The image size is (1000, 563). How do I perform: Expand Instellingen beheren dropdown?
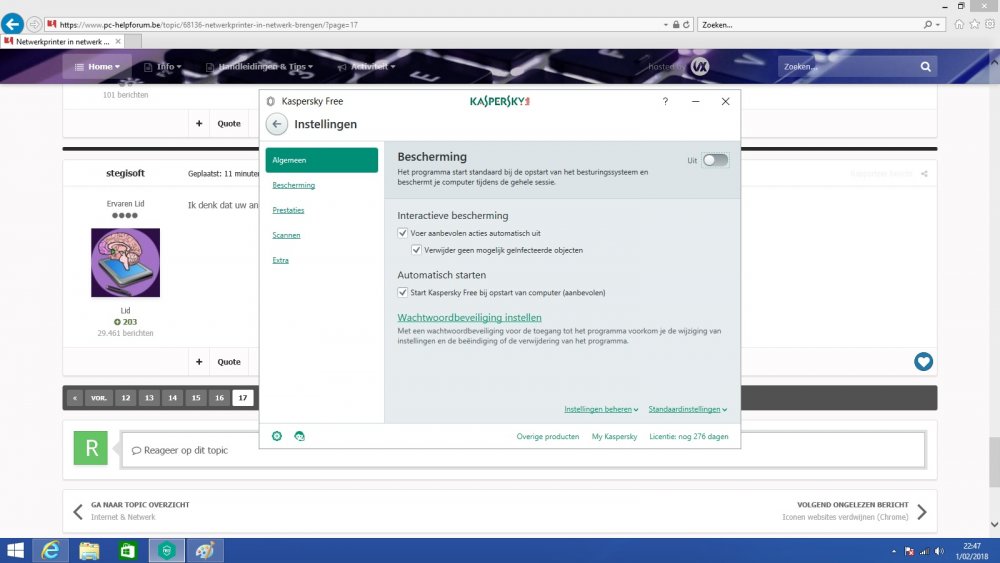[601, 409]
